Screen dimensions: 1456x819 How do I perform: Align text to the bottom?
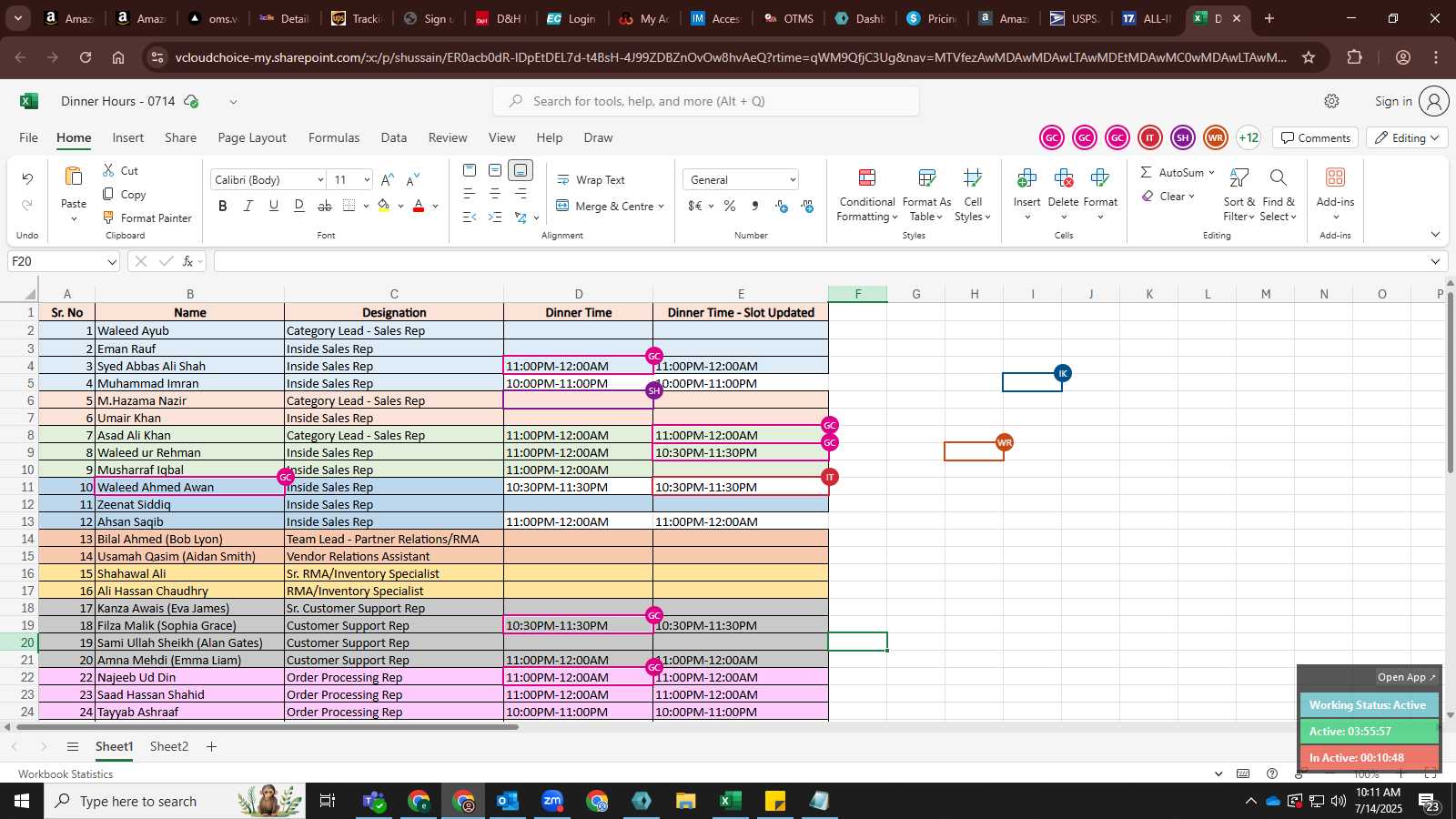[x=521, y=170]
